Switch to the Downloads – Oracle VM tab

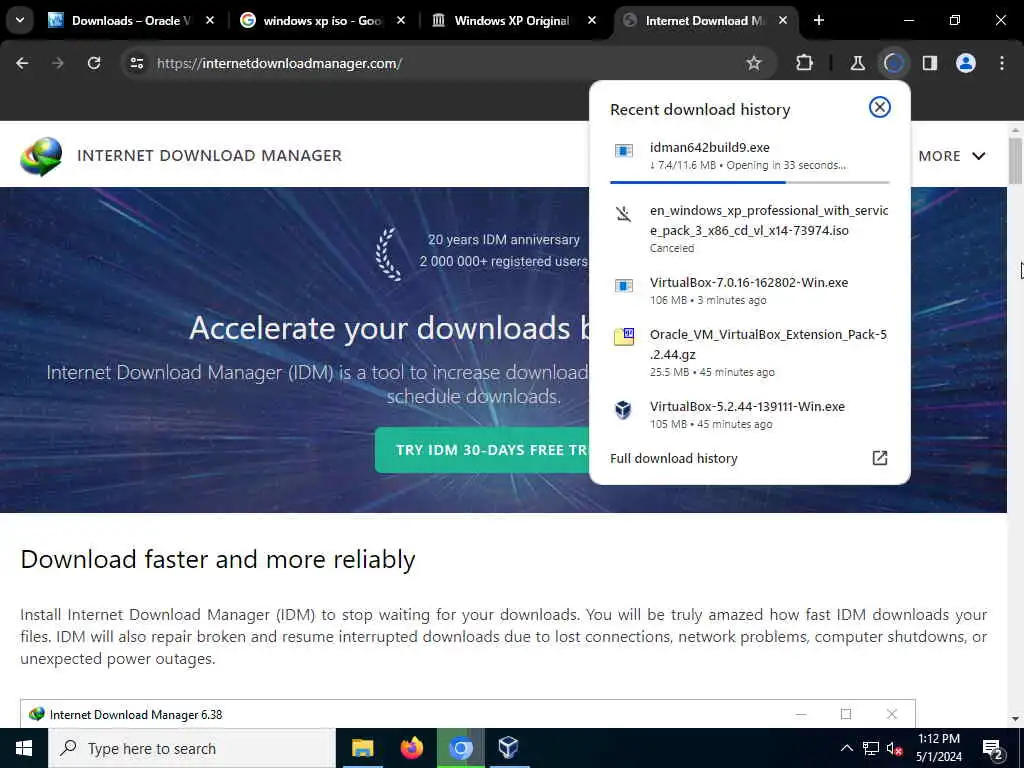(x=130, y=21)
